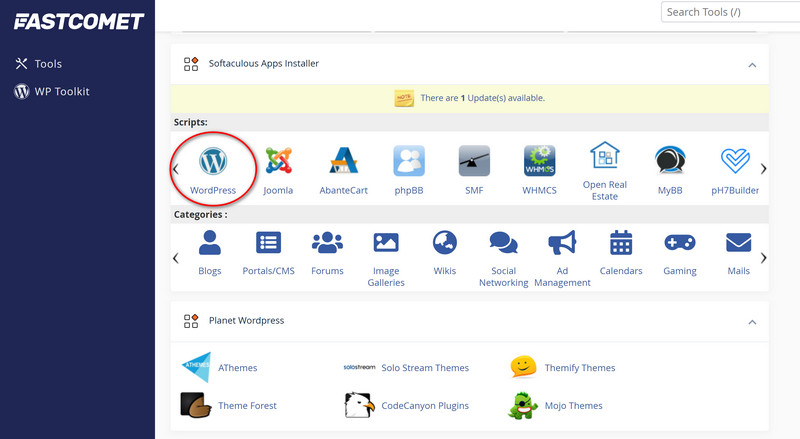The height and width of the screenshot is (439, 800).
Task: Open the WHMCS script icon
Action: click(x=539, y=161)
